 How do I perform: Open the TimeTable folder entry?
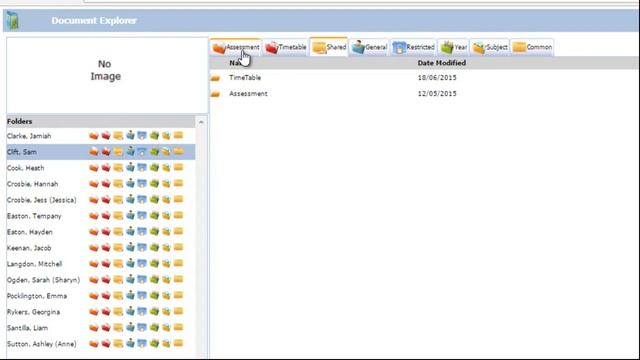click(x=245, y=78)
